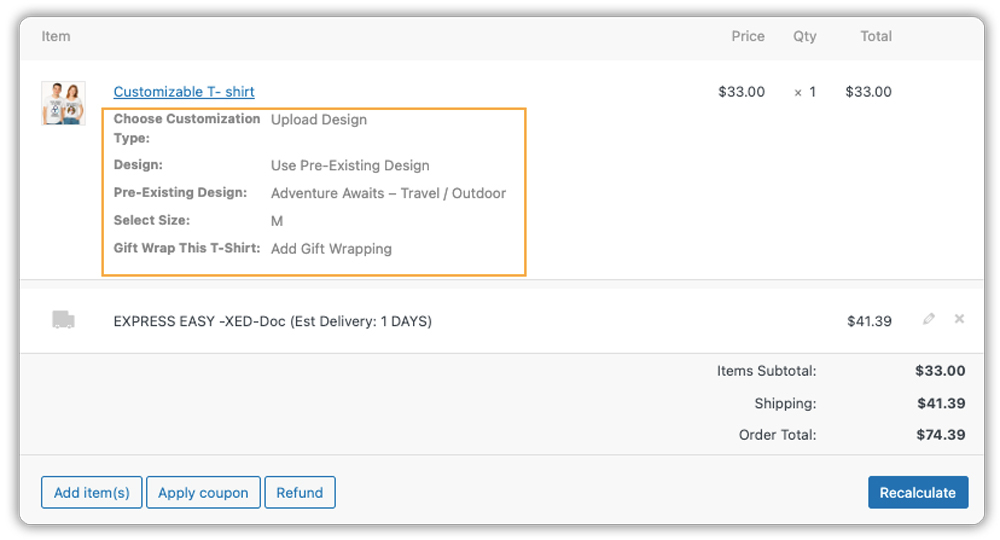1000x540 pixels.
Task: Open the Customizable T- shirt link
Action: 184,92
